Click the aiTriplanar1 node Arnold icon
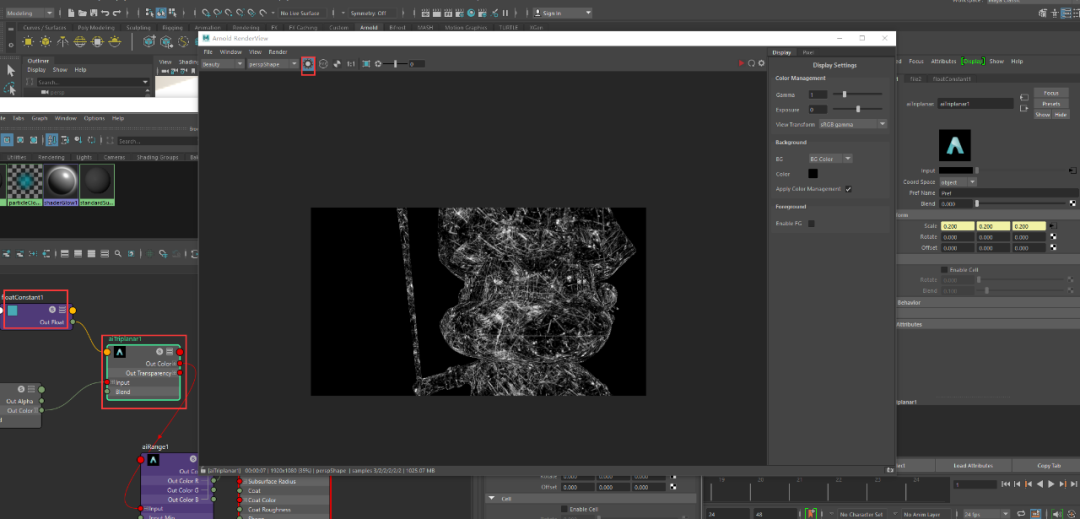Screen dimensions: 1080x519 (120, 352)
